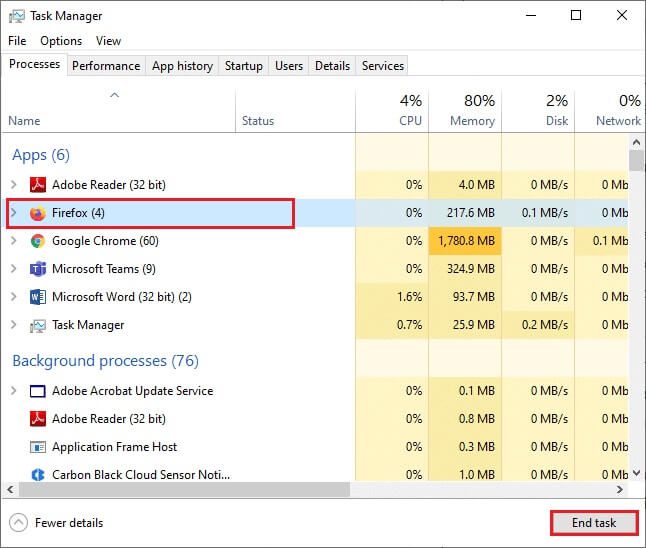Click the Google Chrome icon

[x=38, y=241]
